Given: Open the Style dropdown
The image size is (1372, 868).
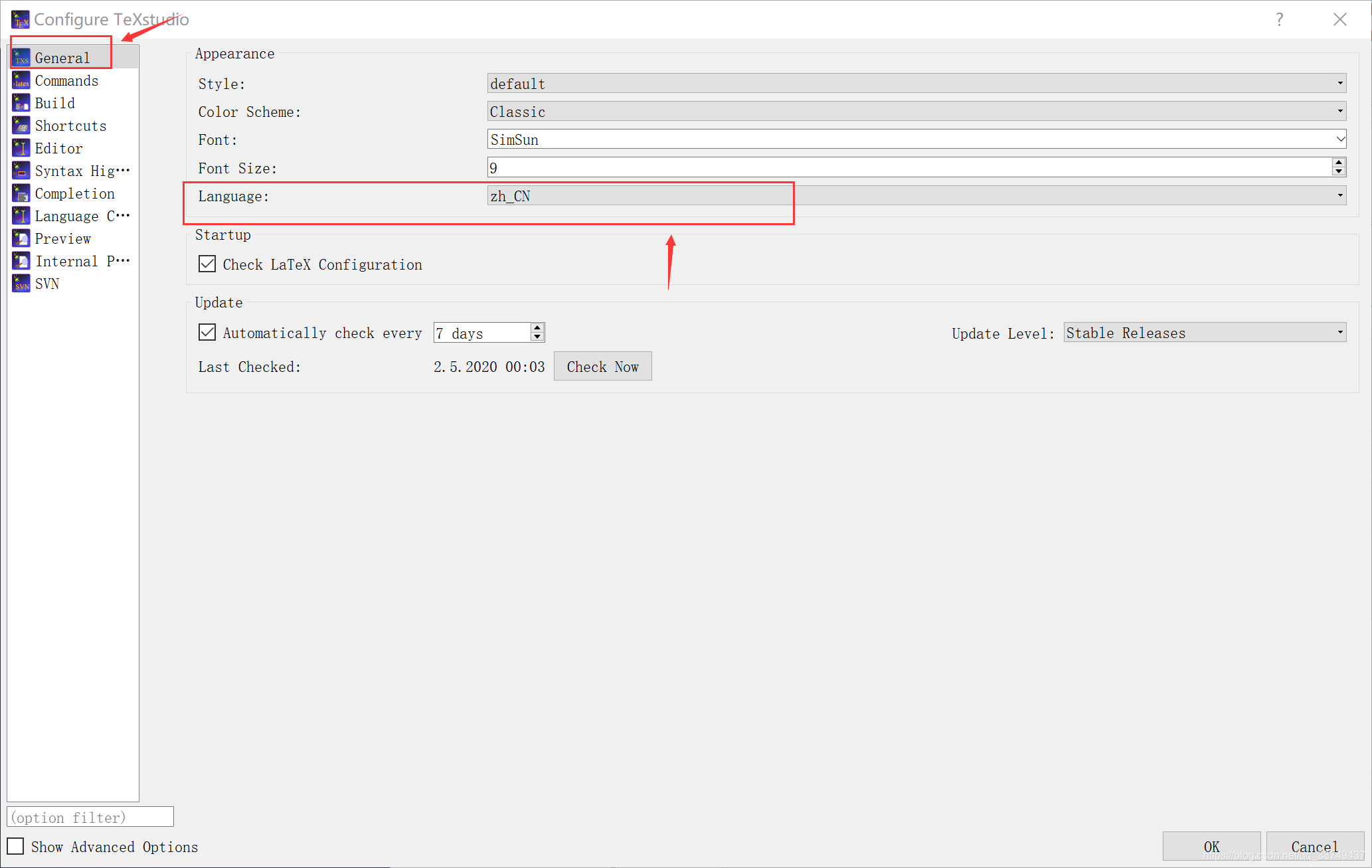Looking at the screenshot, I should coord(916,84).
